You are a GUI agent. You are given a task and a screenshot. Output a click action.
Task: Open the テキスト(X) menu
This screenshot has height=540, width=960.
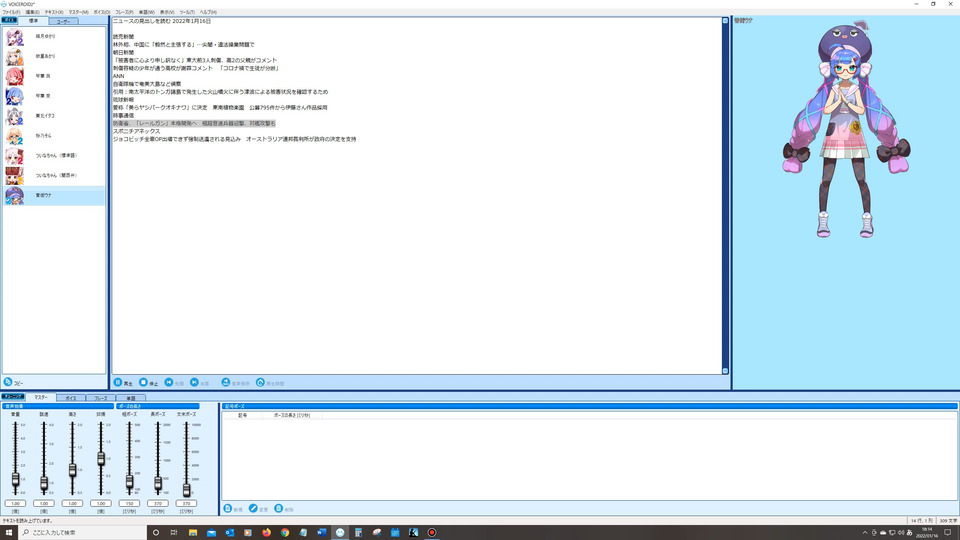54,12
